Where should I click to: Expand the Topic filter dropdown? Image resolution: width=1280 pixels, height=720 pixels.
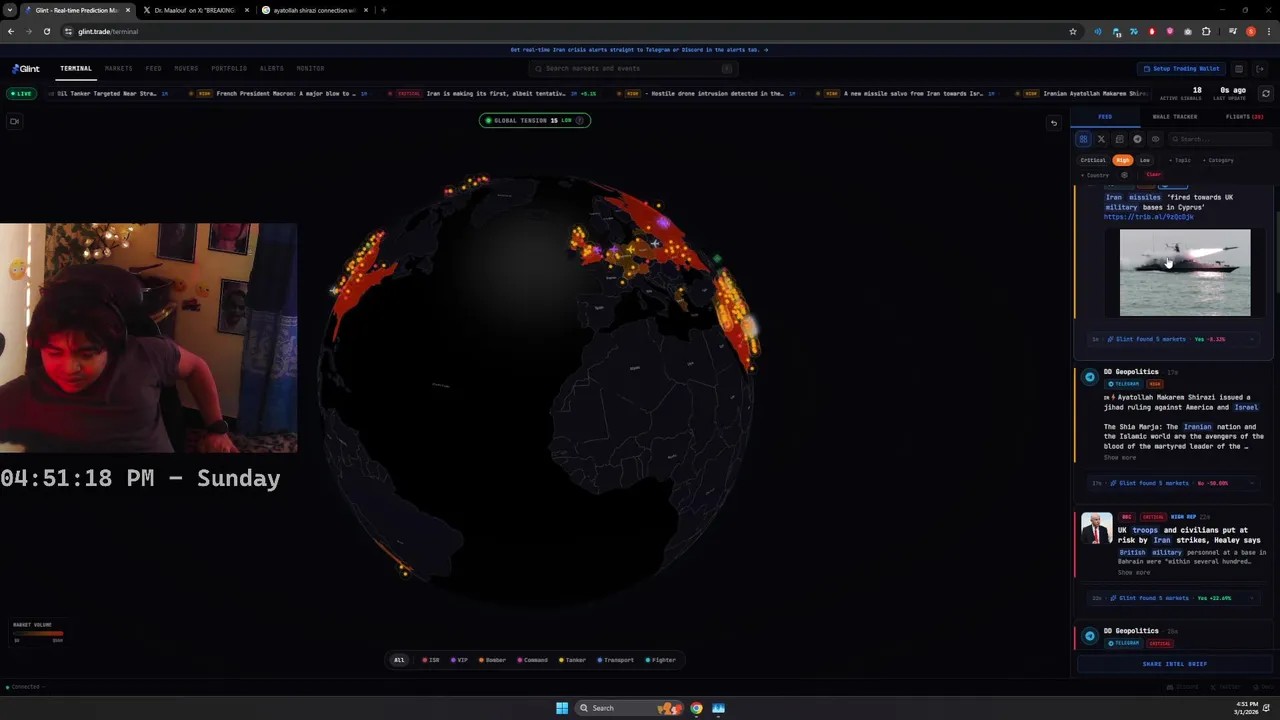(1180, 160)
